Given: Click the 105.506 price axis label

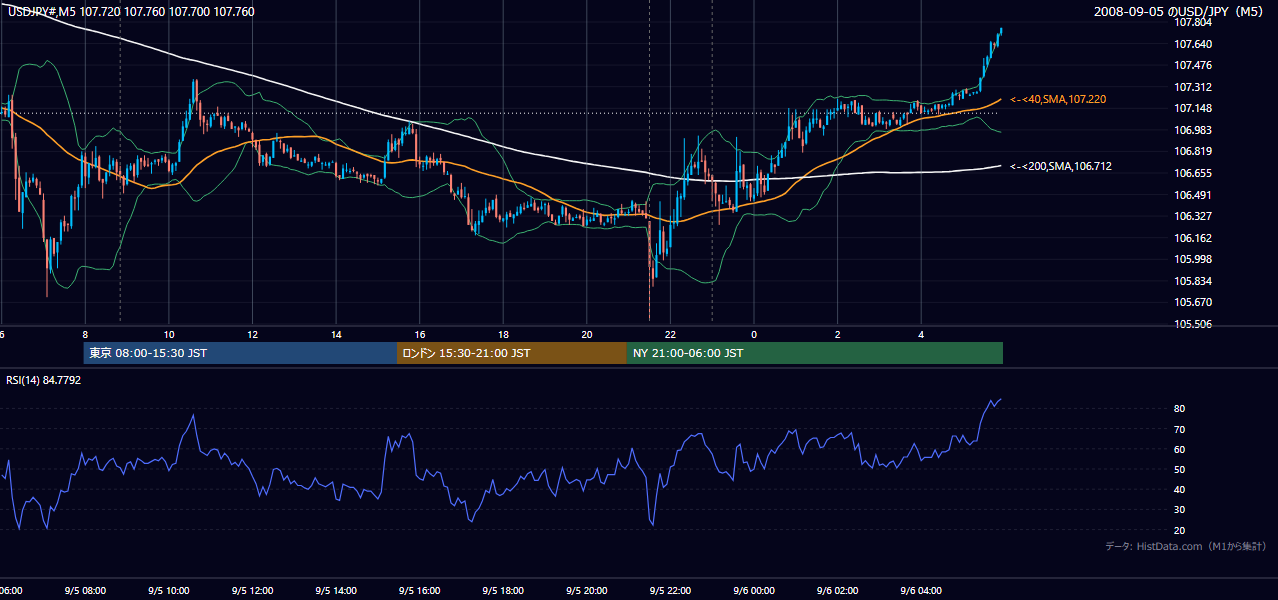Looking at the screenshot, I should click(x=1194, y=324).
